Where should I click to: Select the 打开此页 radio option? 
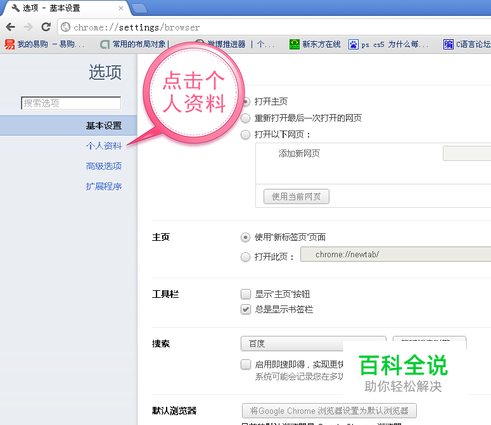click(245, 257)
